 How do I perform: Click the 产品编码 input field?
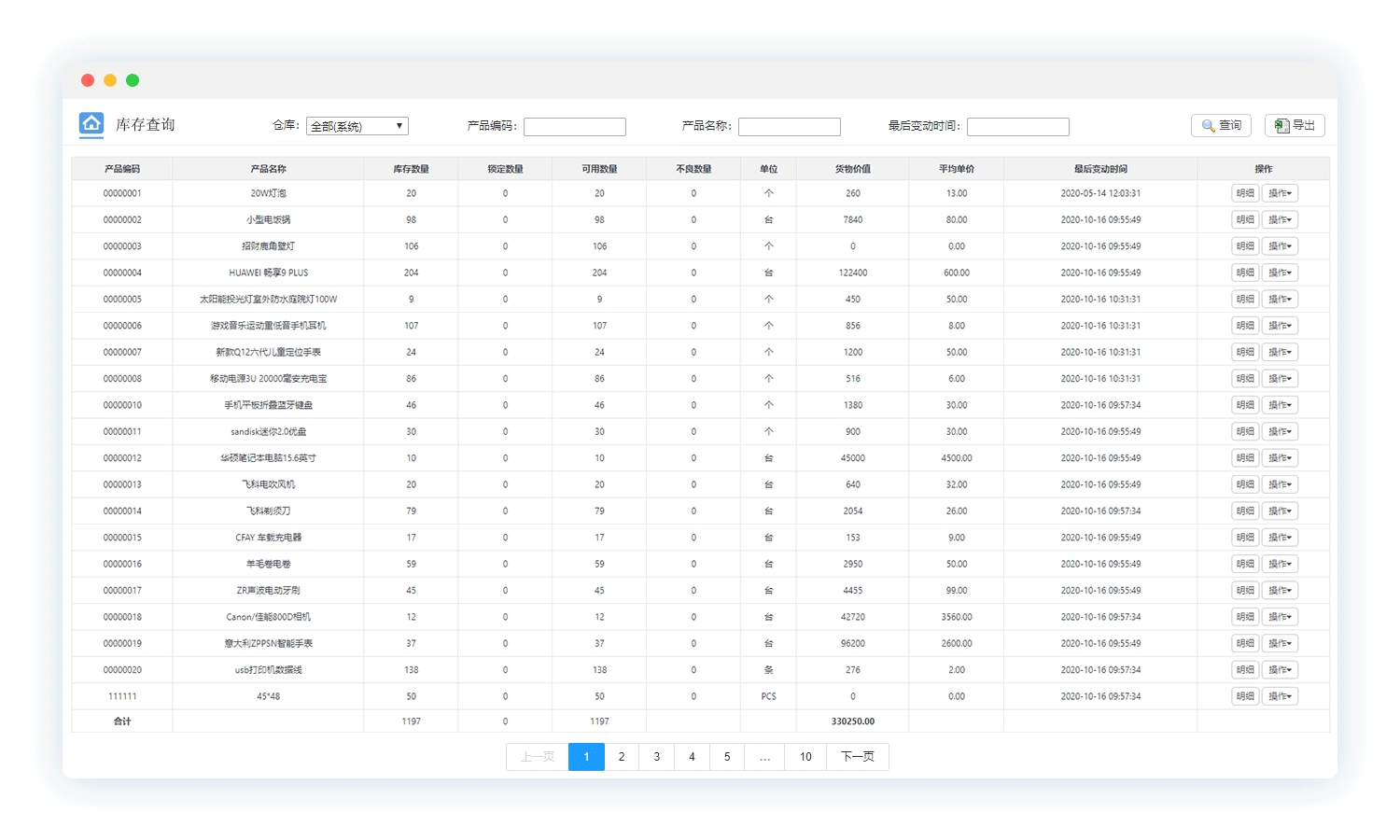click(x=575, y=127)
